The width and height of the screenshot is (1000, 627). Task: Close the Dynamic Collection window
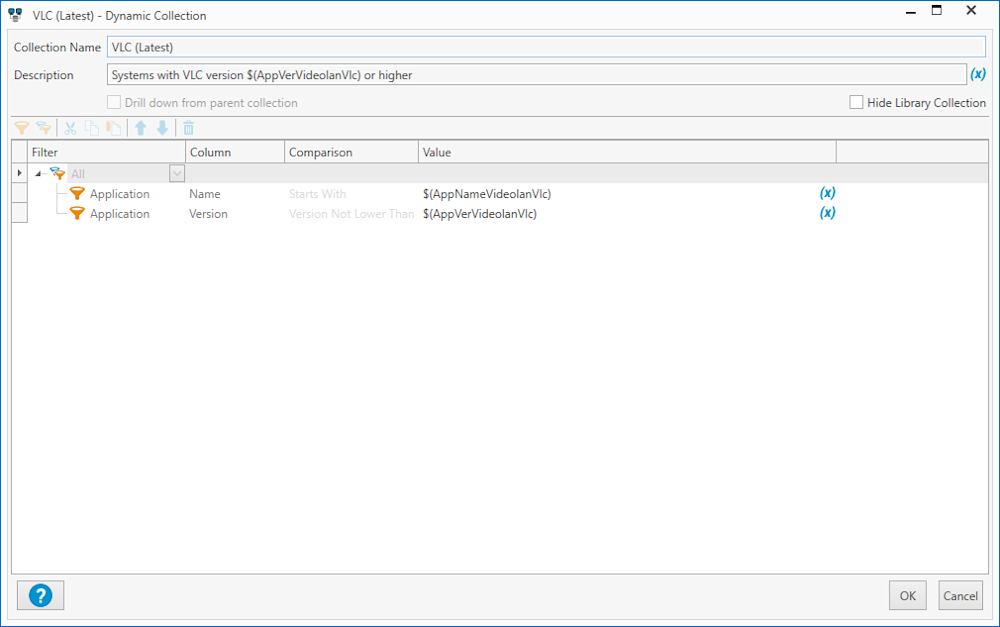[971, 10]
